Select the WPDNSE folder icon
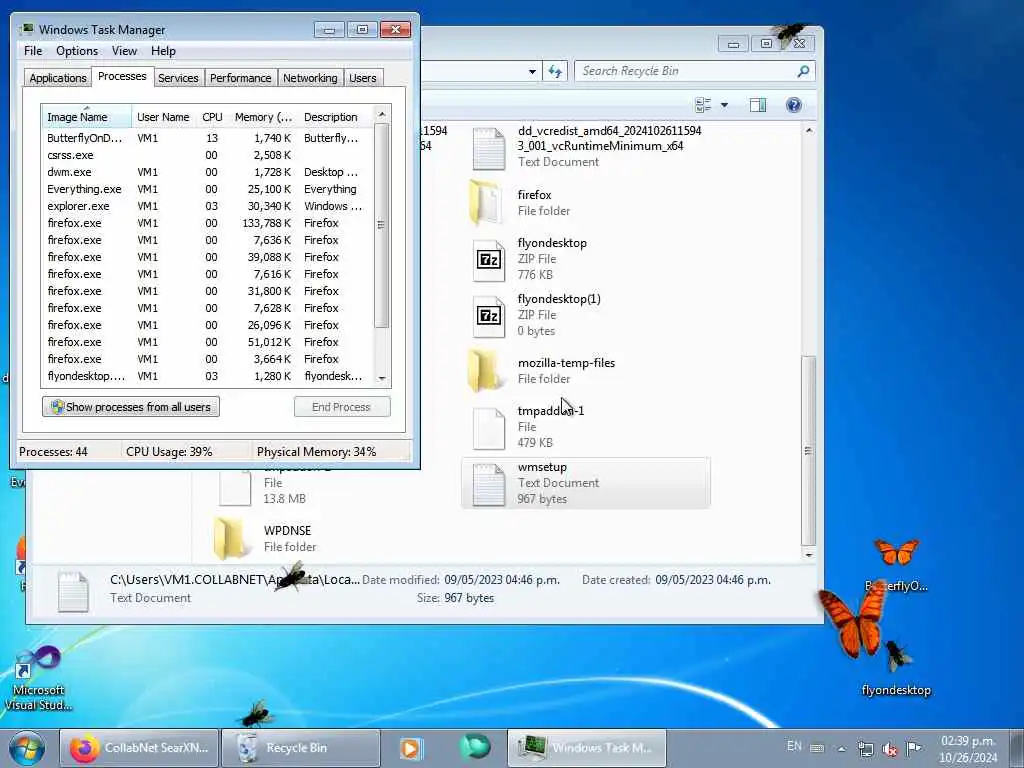The height and width of the screenshot is (768, 1024). (x=231, y=539)
